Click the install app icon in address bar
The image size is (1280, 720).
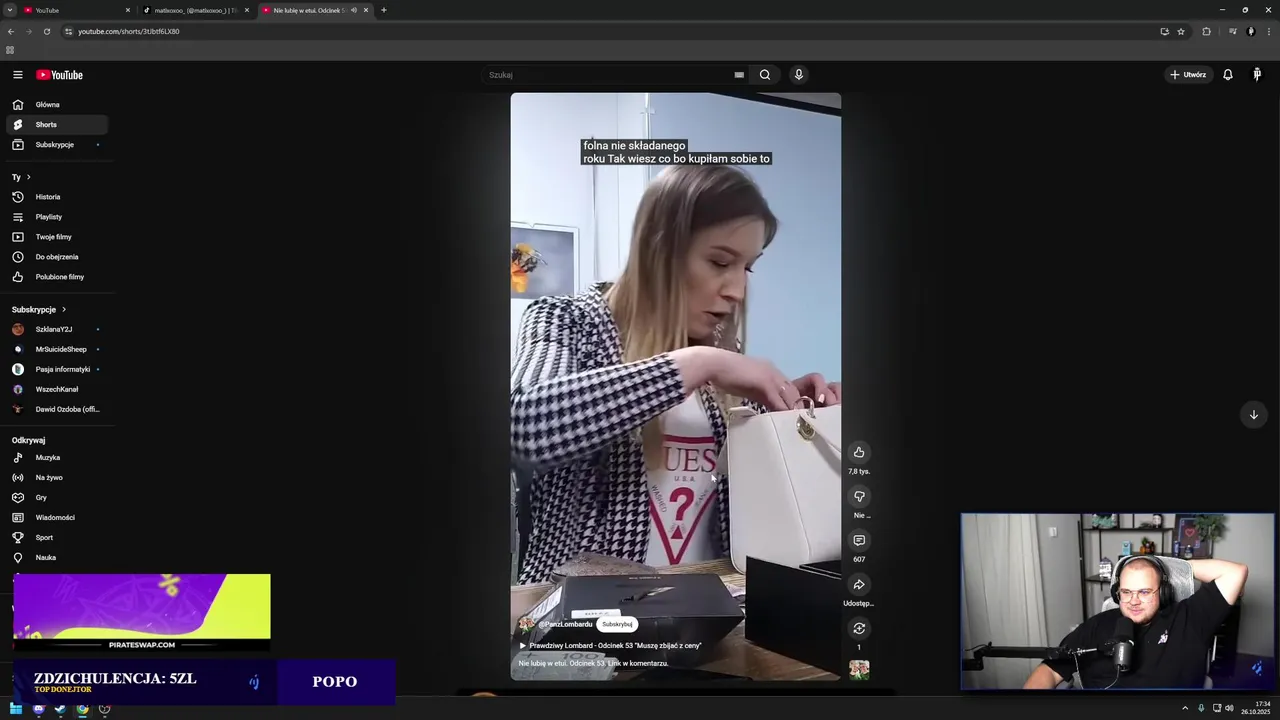coord(1164,31)
